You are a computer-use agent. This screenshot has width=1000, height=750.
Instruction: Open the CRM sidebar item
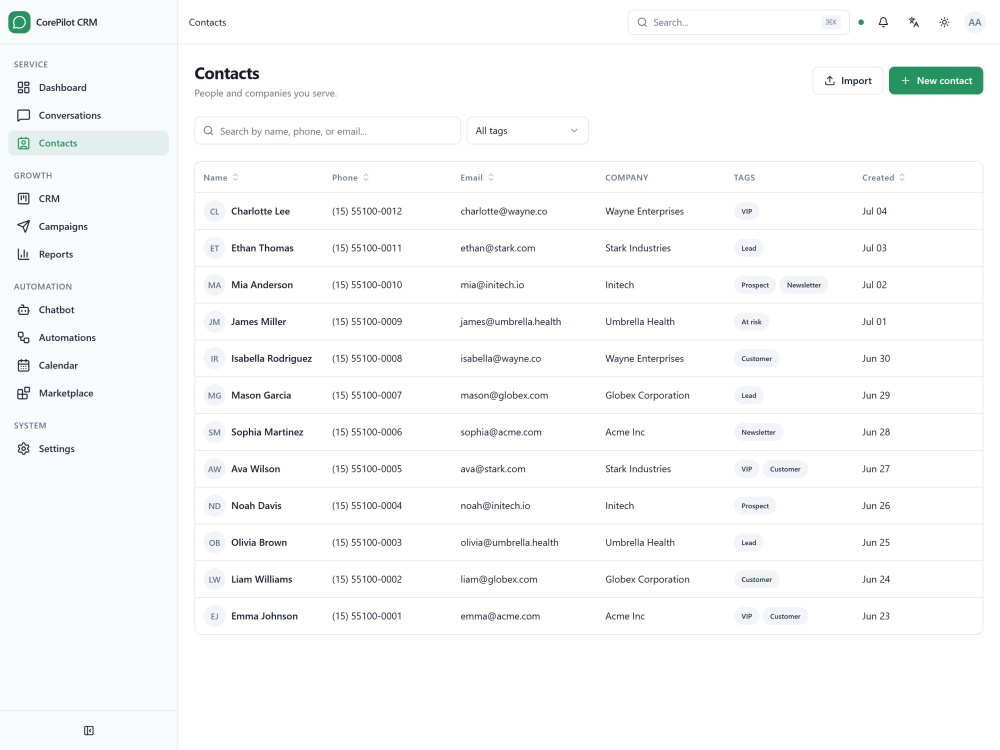89,198
